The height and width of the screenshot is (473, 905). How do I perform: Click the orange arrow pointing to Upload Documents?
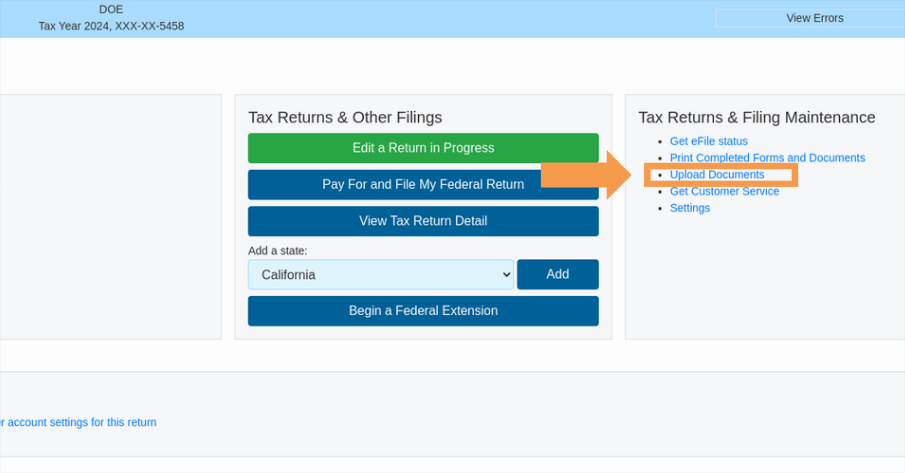click(x=585, y=176)
